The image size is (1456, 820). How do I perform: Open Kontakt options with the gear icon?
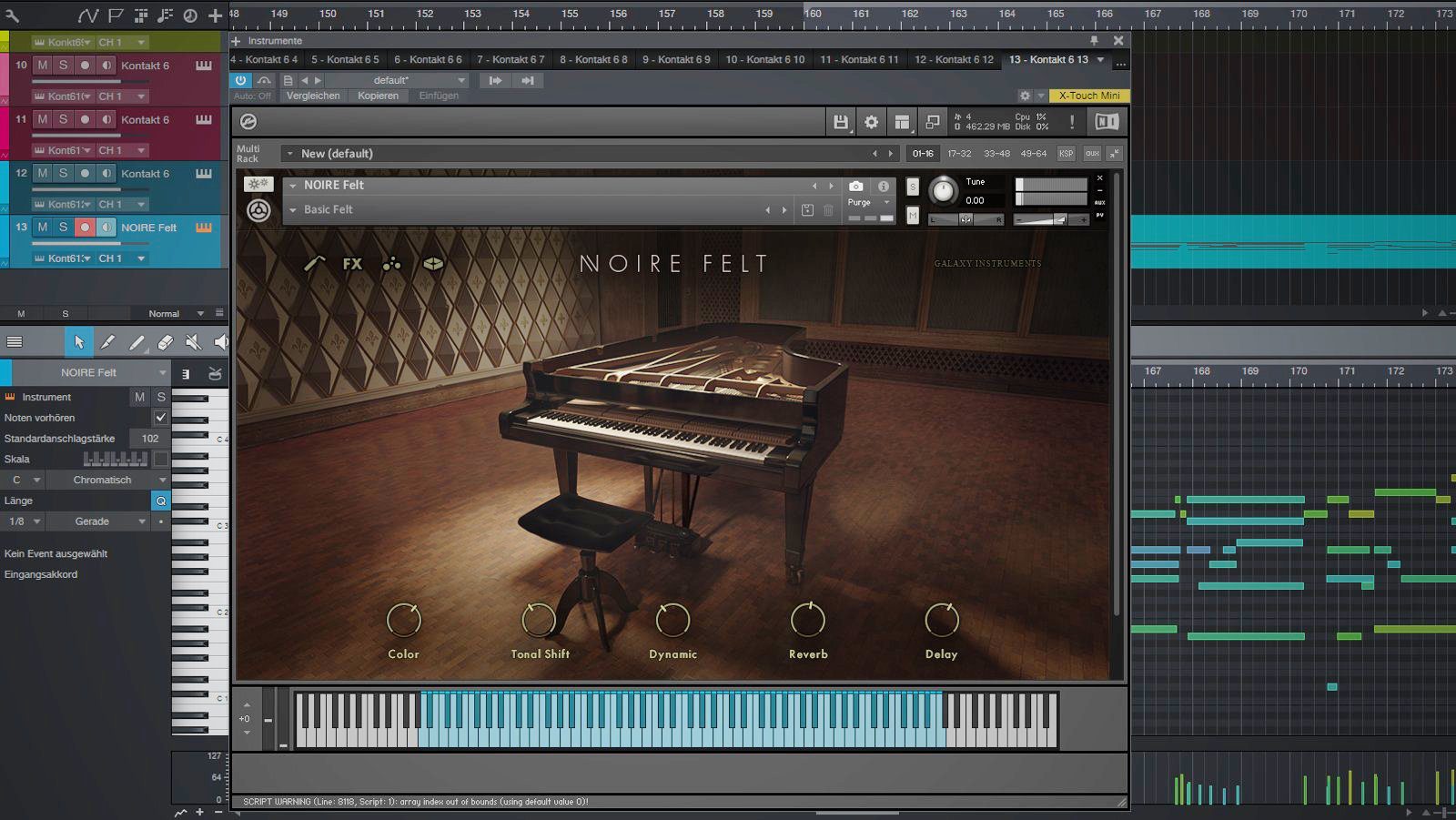point(871,121)
